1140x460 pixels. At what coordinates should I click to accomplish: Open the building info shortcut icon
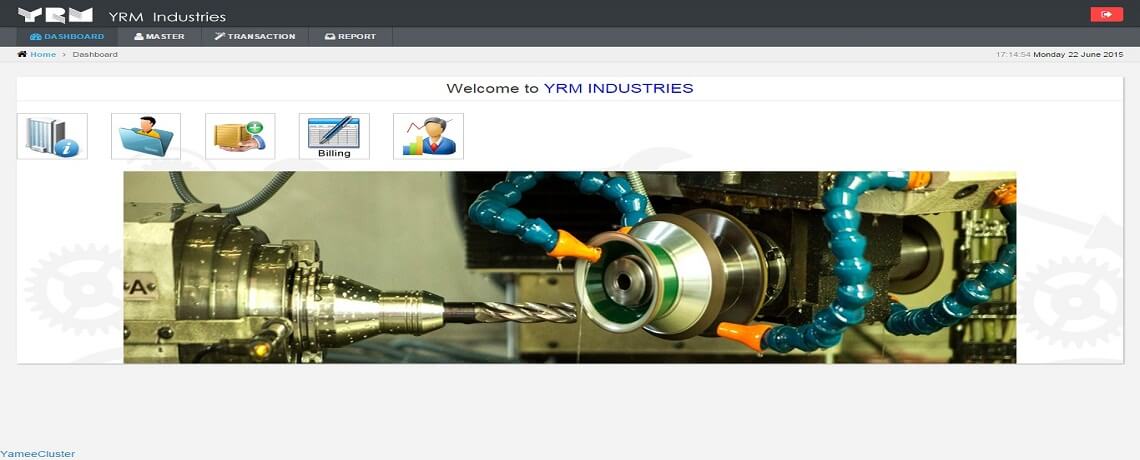click(x=52, y=136)
